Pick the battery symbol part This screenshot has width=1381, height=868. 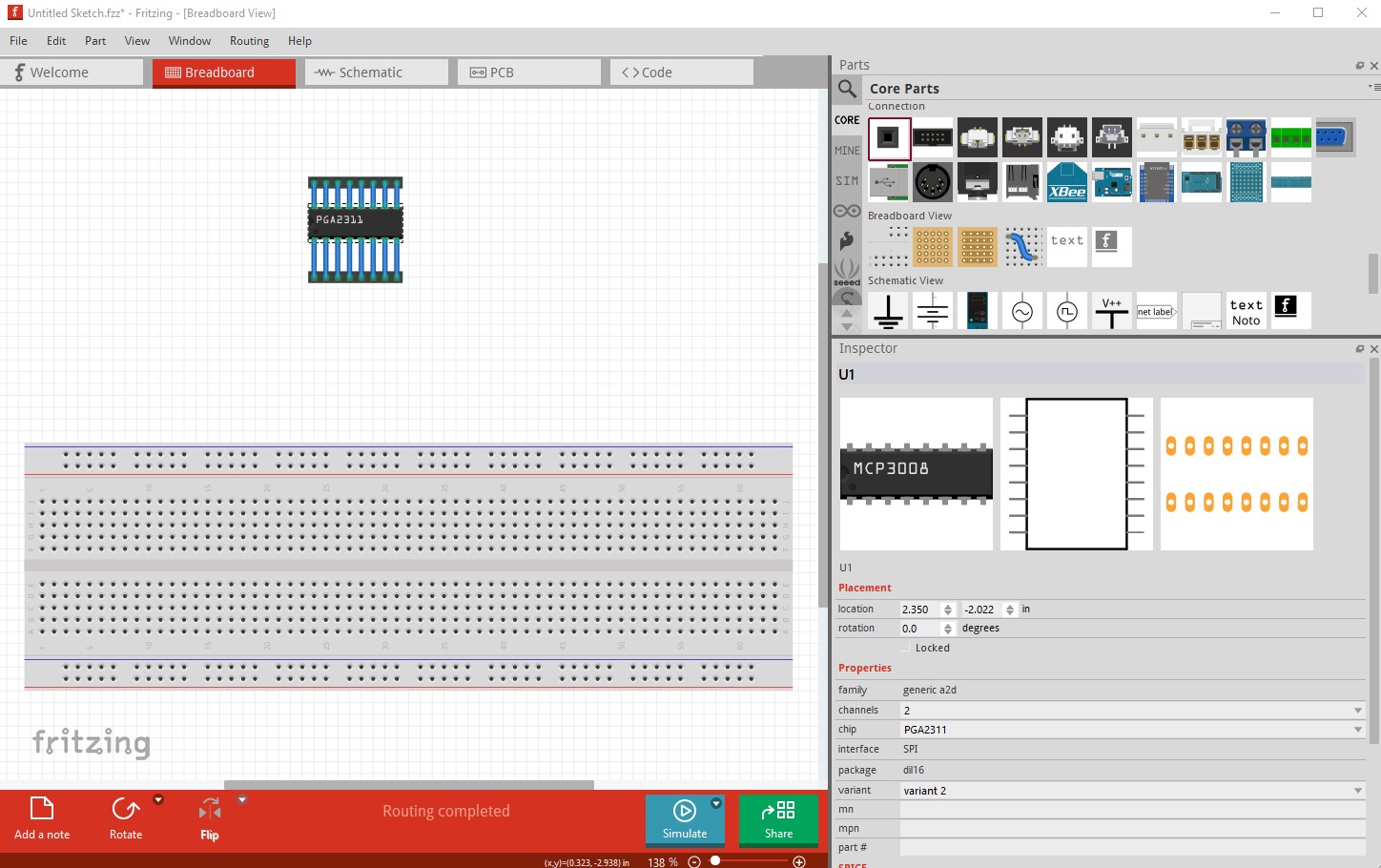(x=933, y=311)
